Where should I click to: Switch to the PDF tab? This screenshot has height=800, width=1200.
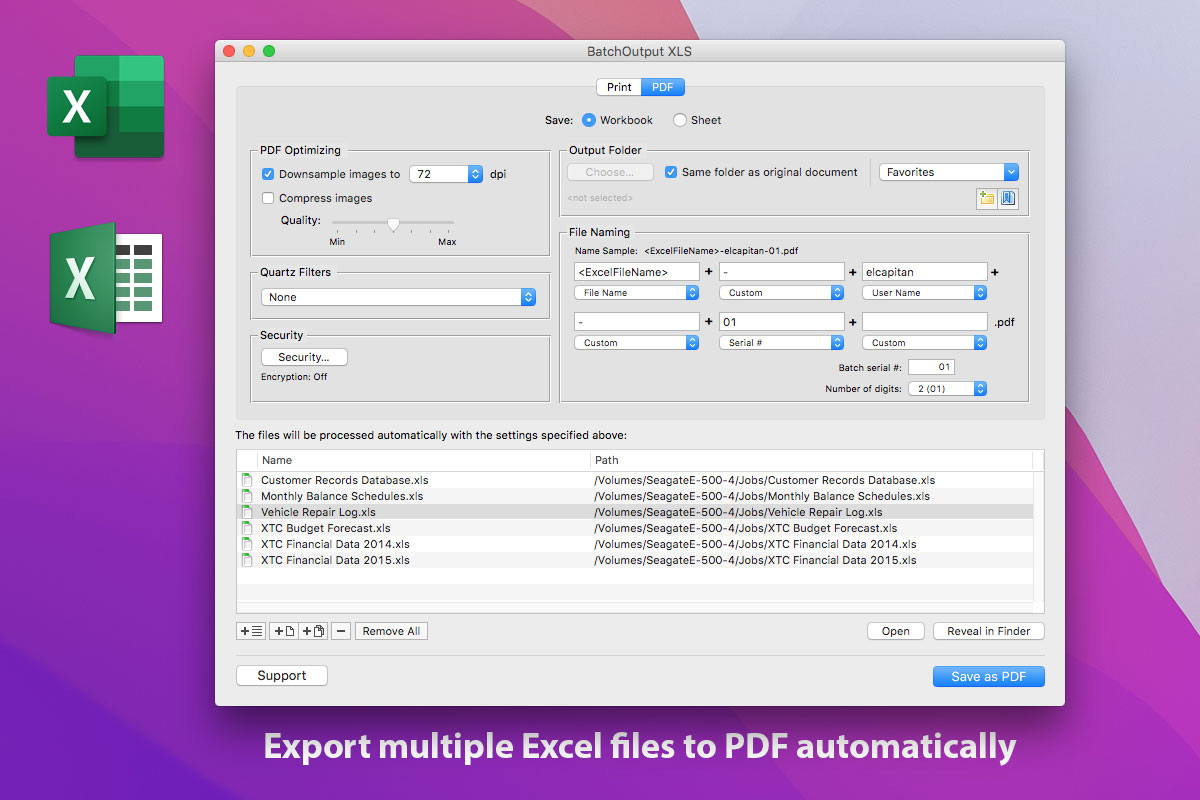[x=663, y=87]
